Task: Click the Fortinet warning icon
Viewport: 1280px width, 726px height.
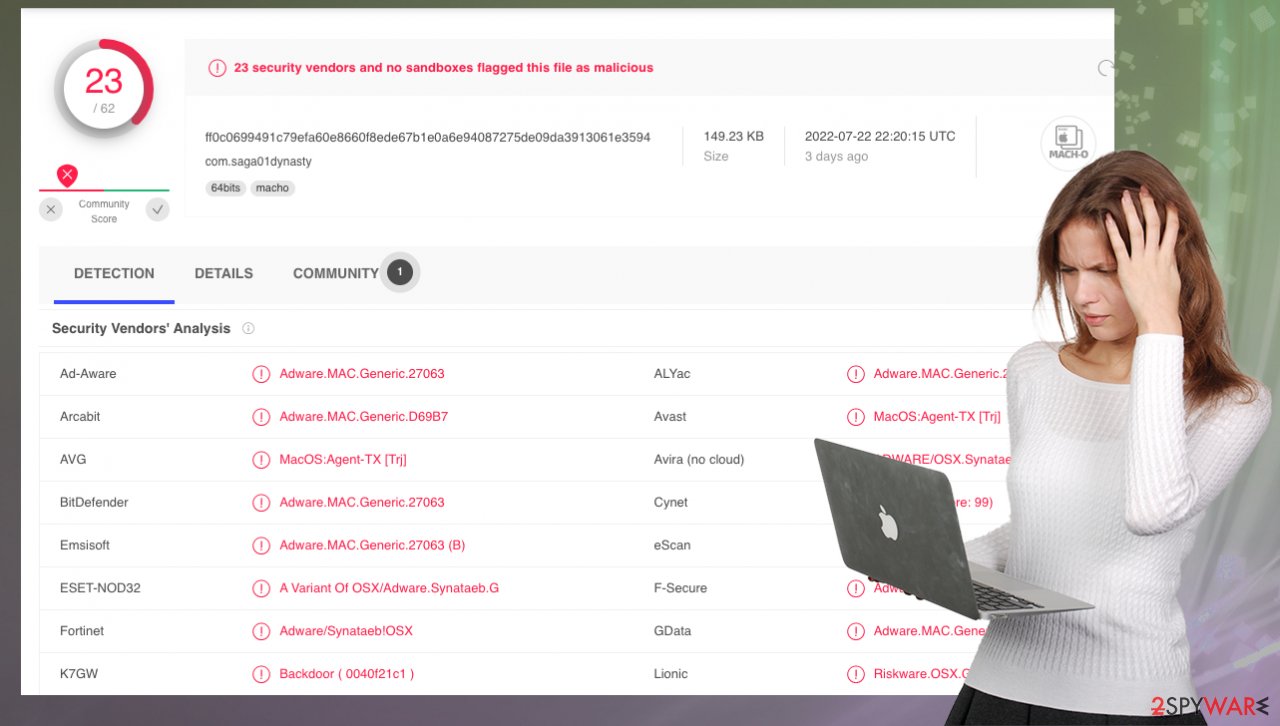Action: 261,631
